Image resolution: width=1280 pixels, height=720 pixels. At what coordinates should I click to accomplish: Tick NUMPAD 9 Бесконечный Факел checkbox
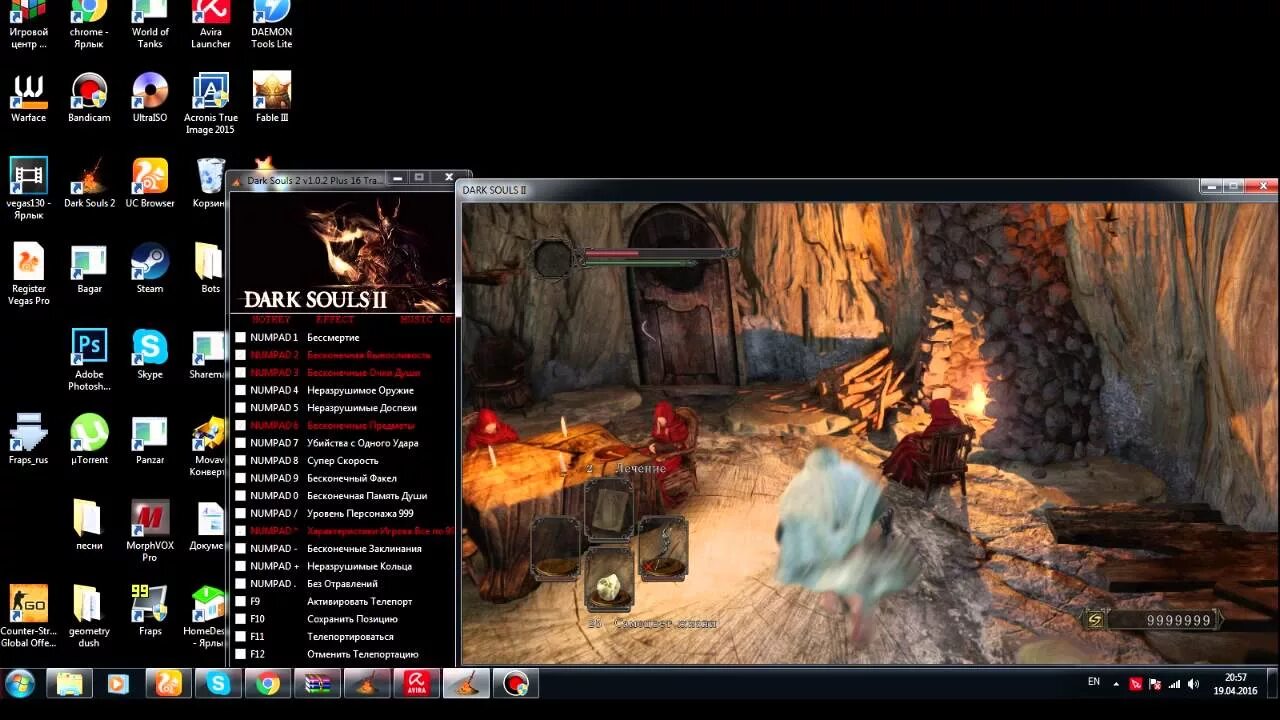(x=240, y=478)
